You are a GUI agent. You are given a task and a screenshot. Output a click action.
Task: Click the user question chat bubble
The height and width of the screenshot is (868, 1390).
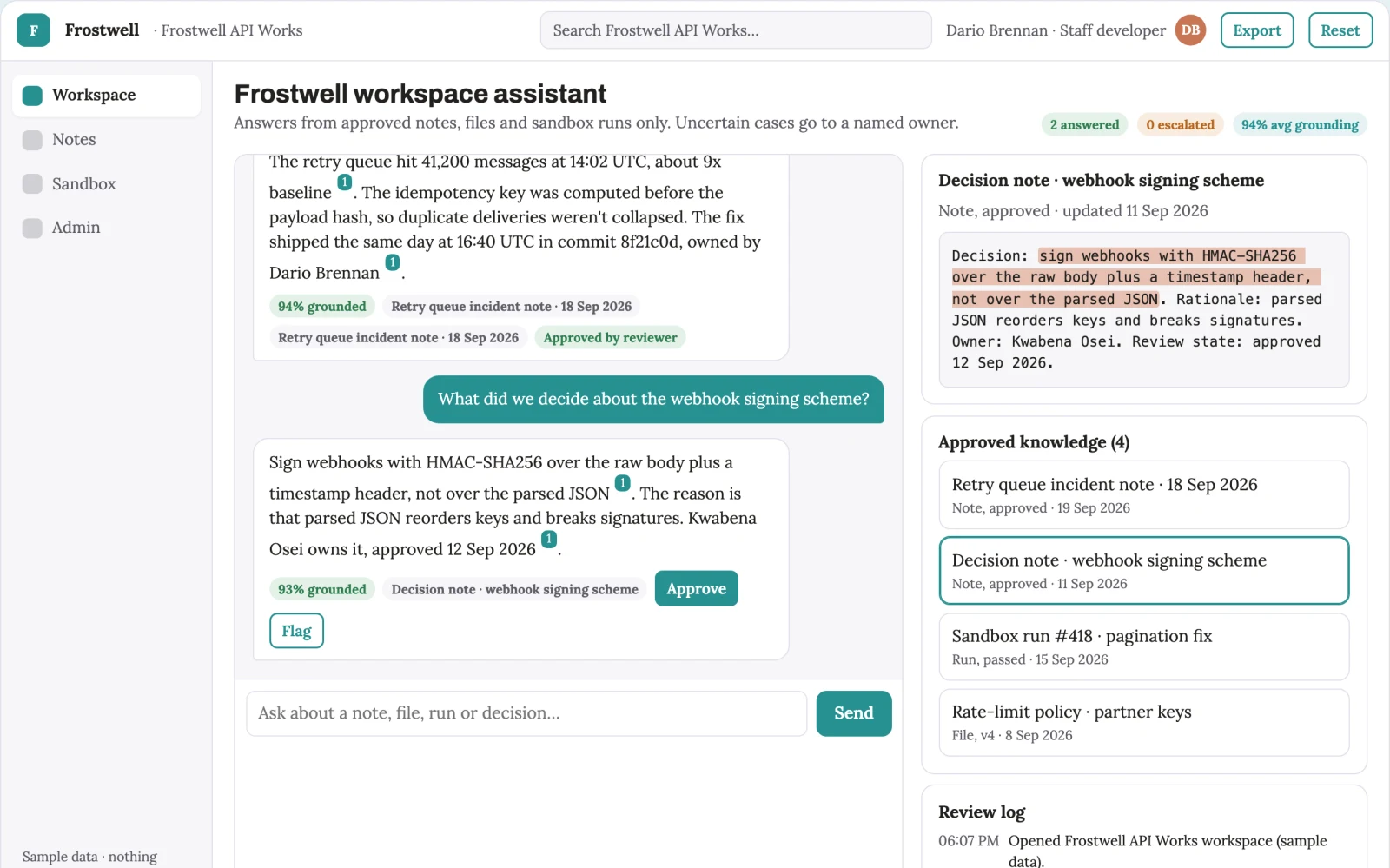653,400
